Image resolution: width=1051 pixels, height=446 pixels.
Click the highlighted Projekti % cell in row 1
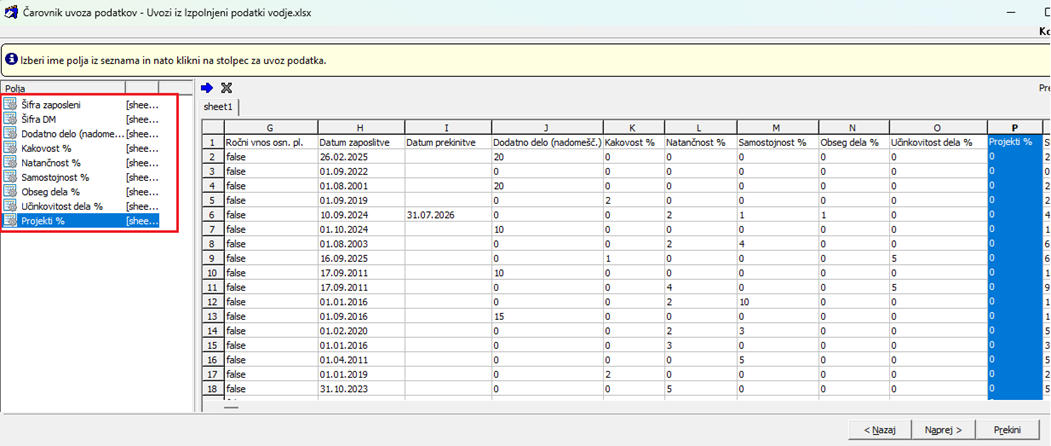1015,142
